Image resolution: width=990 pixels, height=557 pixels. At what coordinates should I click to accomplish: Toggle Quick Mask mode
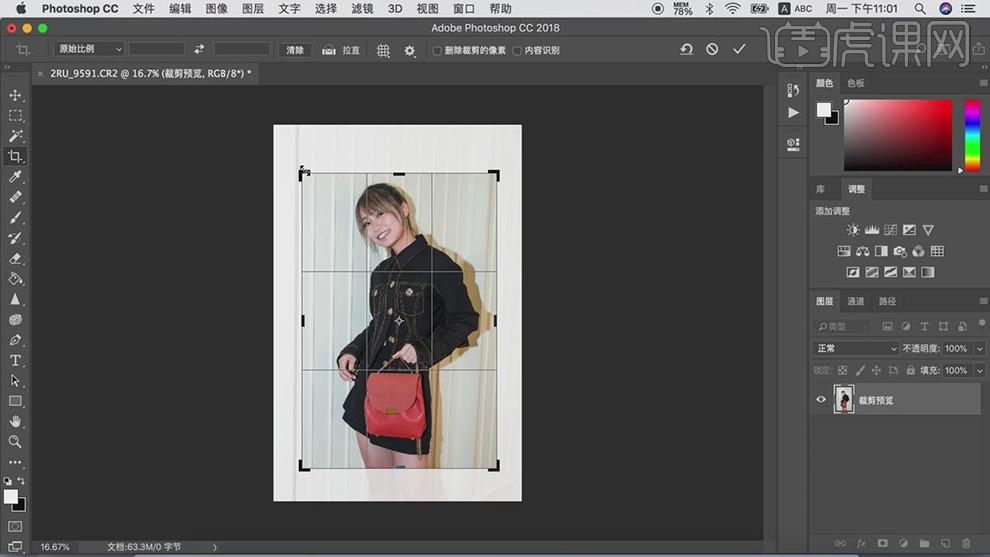click(x=15, y=526)
